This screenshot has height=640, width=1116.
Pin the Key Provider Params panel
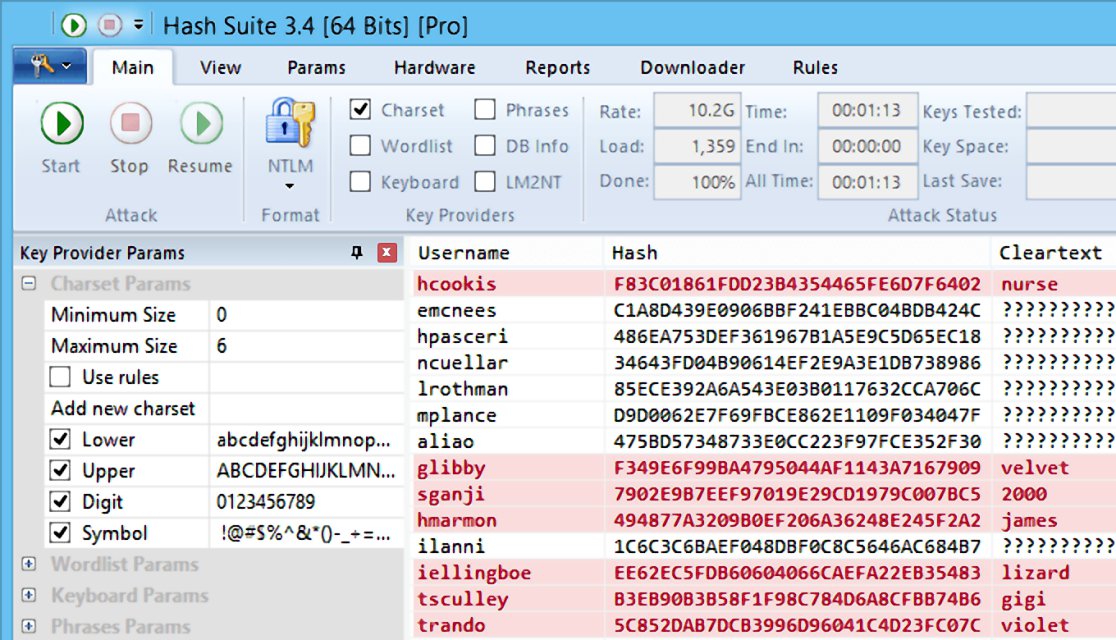click(x=357, y=253)
